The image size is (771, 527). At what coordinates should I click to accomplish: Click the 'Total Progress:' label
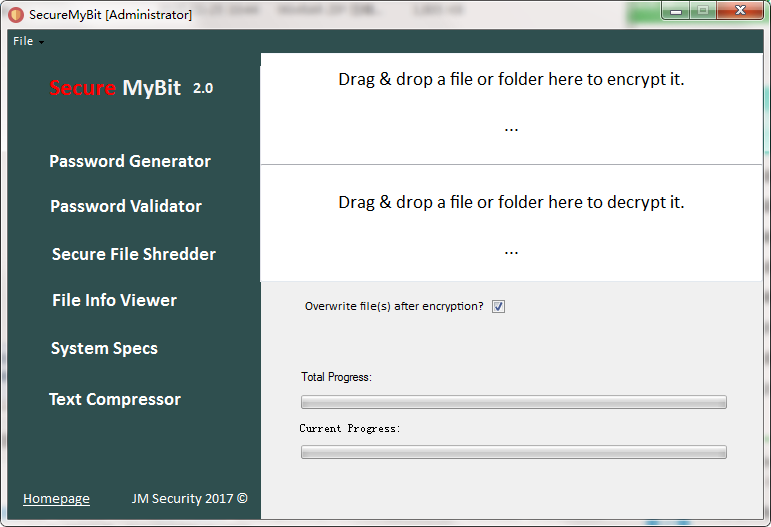pyautogui.click(x=336, y=377)
